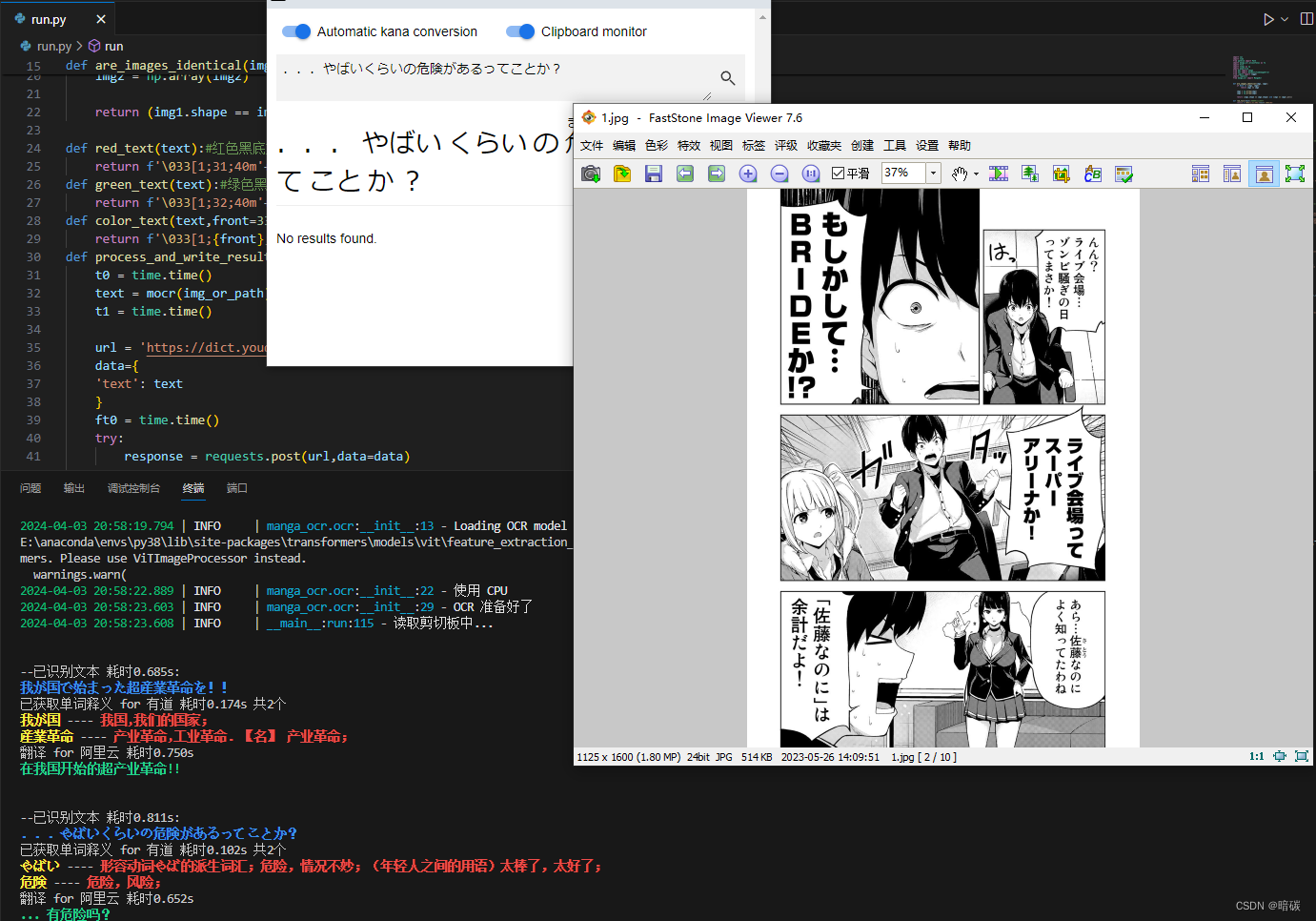Image resolution: width=1316 pixels, height=921 pixels.
Task: Open the crop board icon in FastStone
Action: [1062, 174]
